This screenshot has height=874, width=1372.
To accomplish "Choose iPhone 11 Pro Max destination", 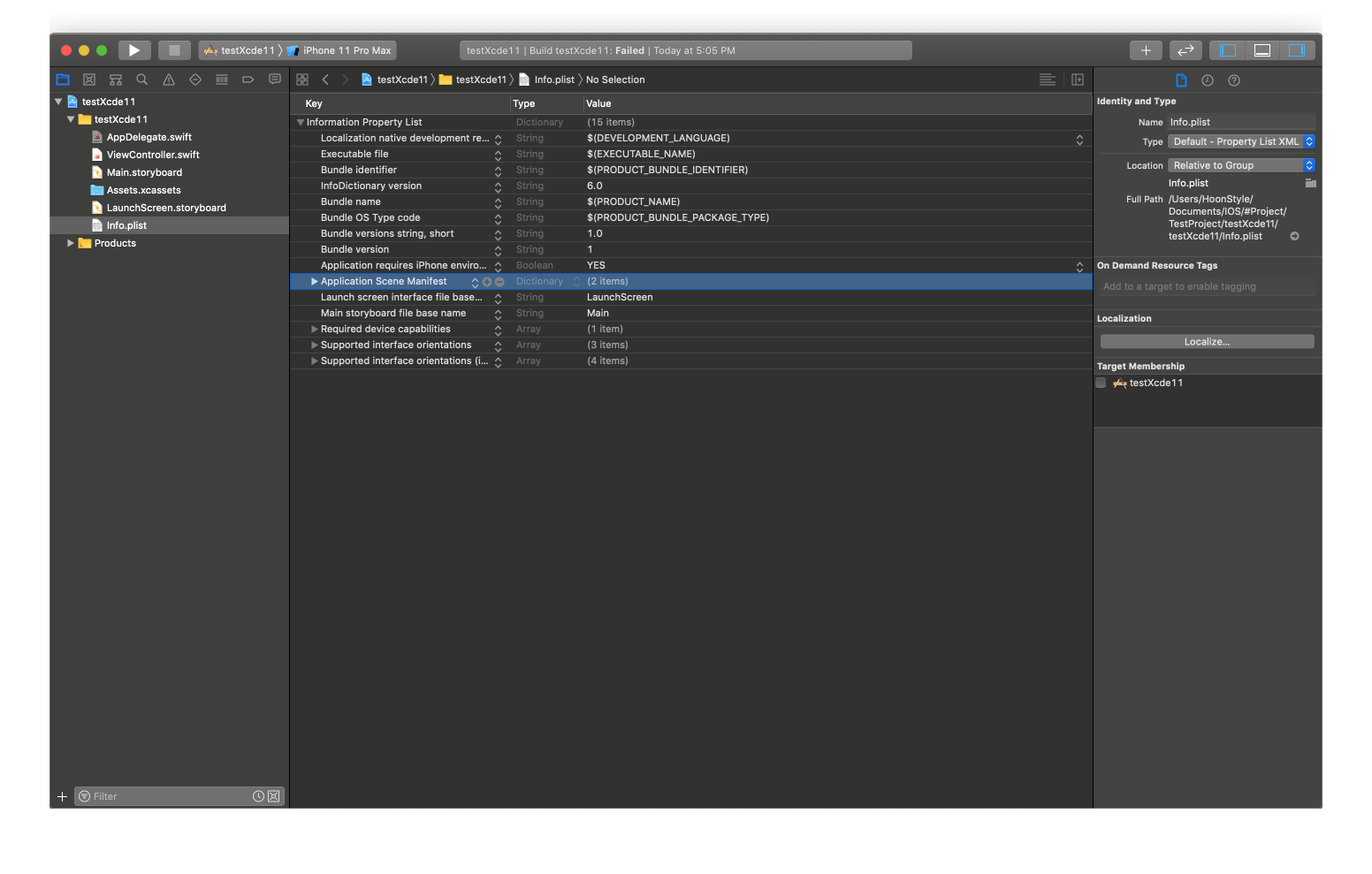I will (339, 50).
